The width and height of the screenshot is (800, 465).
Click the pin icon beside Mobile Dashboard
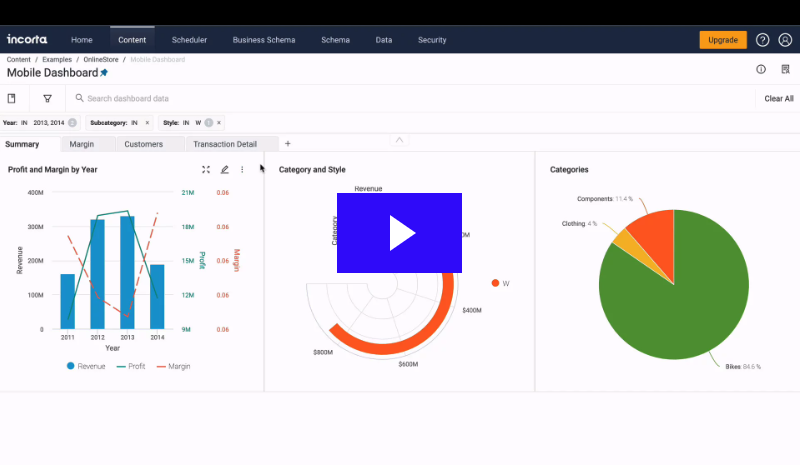pyautogui.click(x=104, y=73)
